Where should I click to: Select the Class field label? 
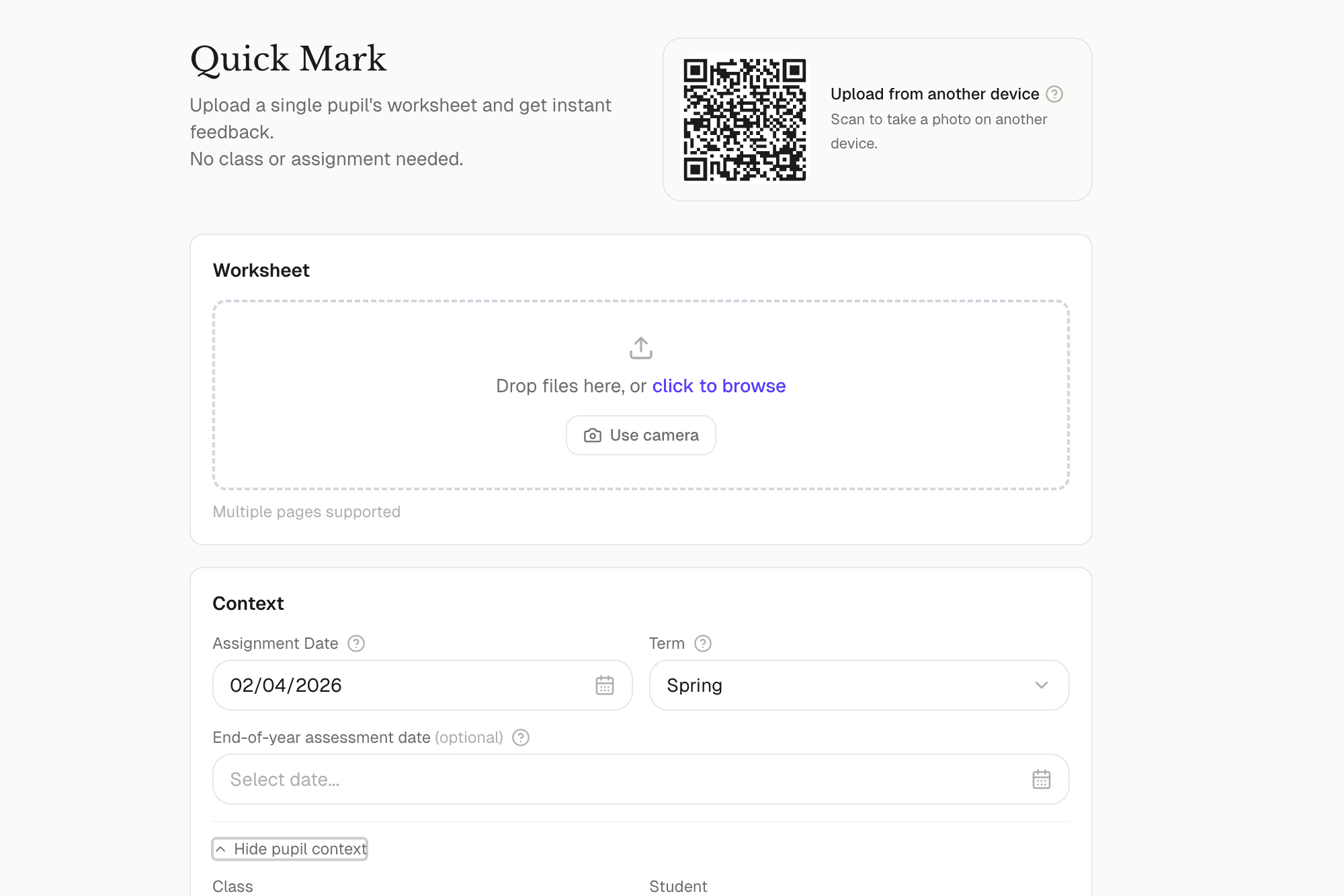[232, 887]
